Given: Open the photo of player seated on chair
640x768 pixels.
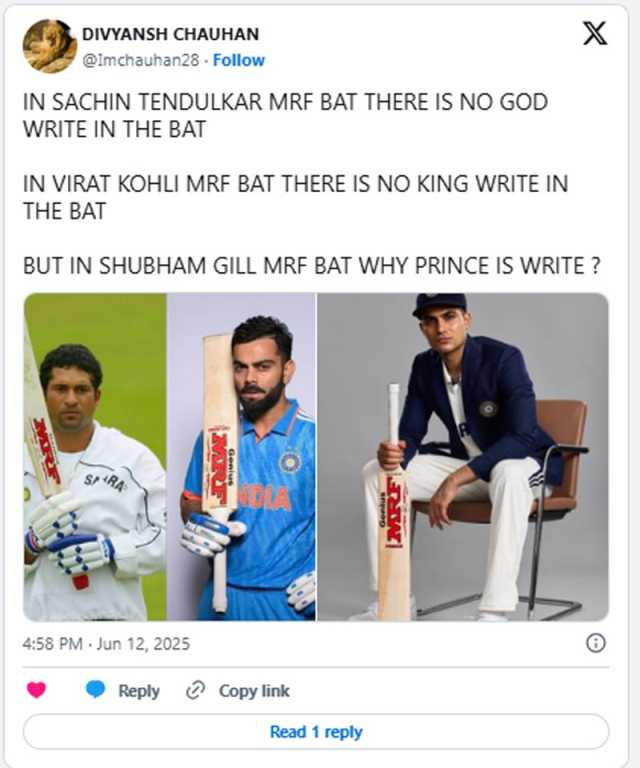Looking at the screenshot, I should [463, 457].
